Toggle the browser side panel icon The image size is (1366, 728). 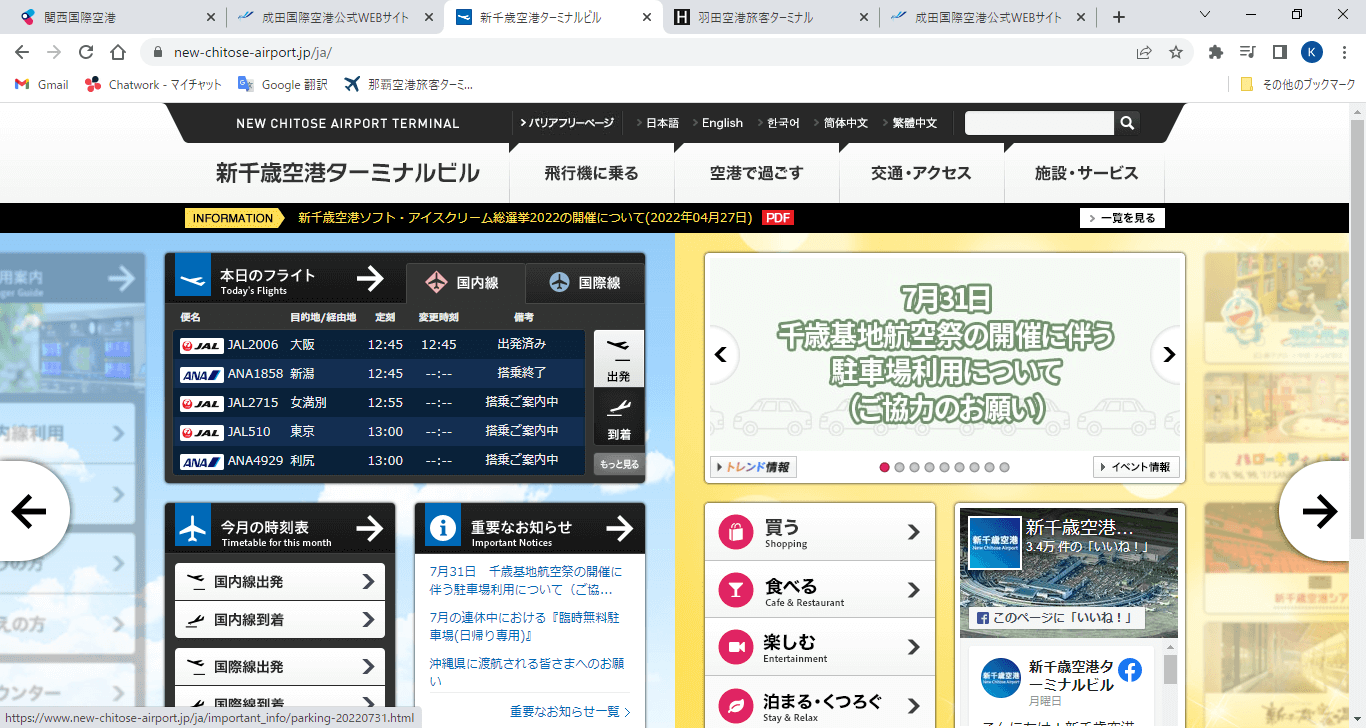click(1279, 52)
